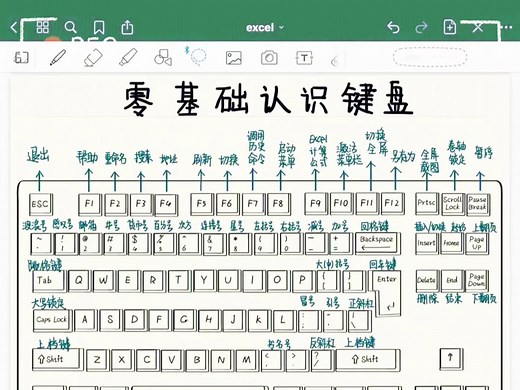This screenshot has height=390, width=520.
Task: Open the share and export menu
Action: point(127,27)
